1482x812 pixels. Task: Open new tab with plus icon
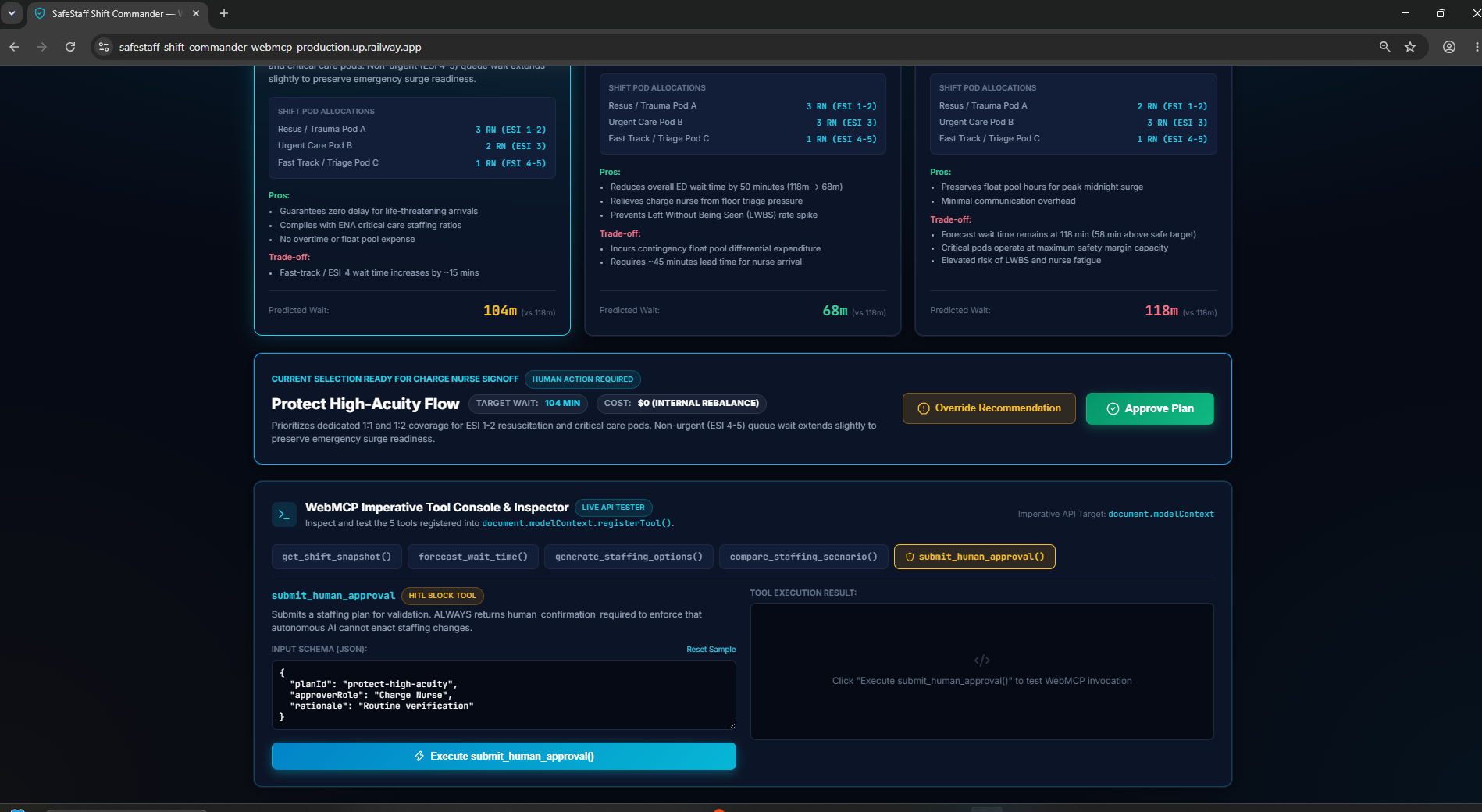pyautogui.click(x=224, y=13)
